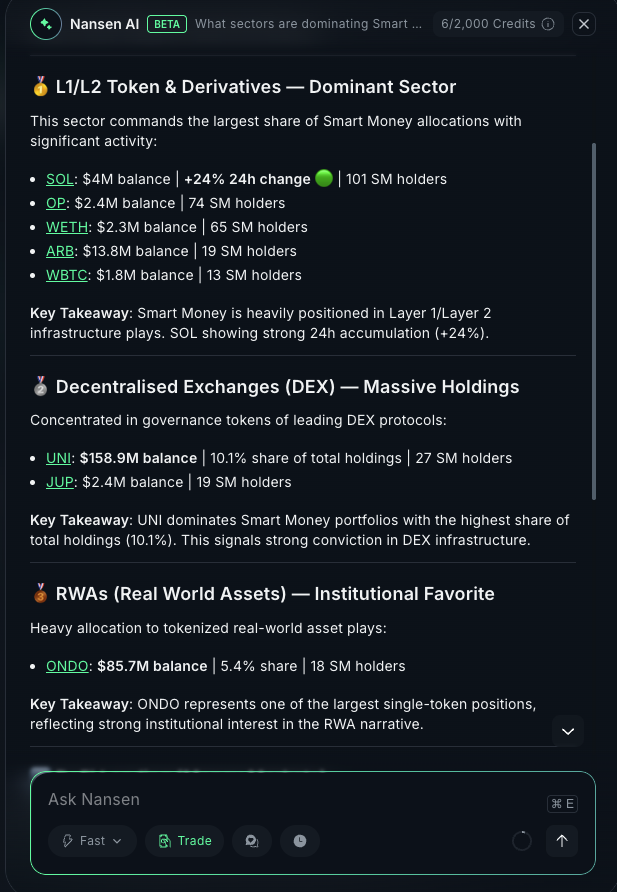
Task: Click the WETH token link
Action: coord(67,227)
